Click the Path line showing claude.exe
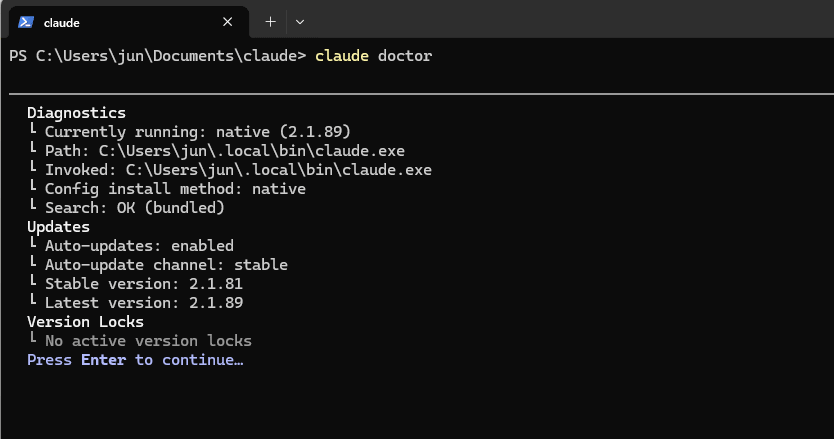Viewport: 834px width, 439px height. 224,151
